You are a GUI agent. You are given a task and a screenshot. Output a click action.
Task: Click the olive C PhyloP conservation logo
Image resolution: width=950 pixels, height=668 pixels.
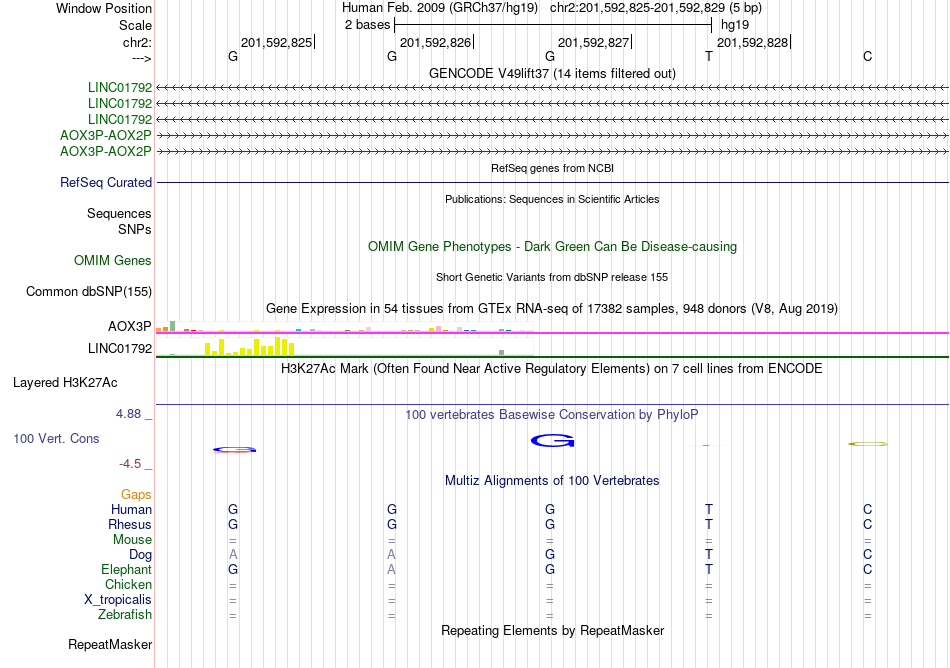click(x=868, y=444)
